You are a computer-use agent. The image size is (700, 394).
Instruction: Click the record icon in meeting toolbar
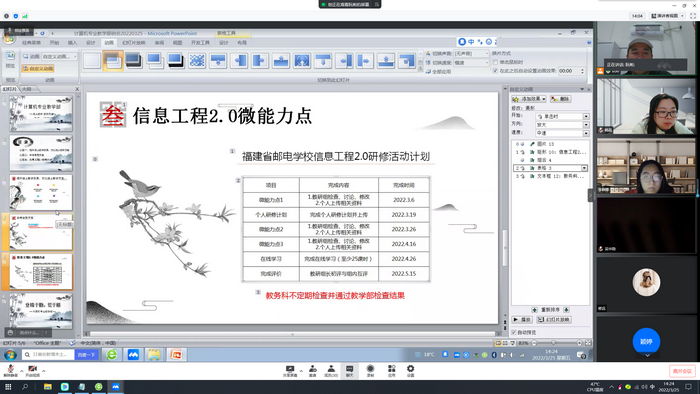click(370, 371)
